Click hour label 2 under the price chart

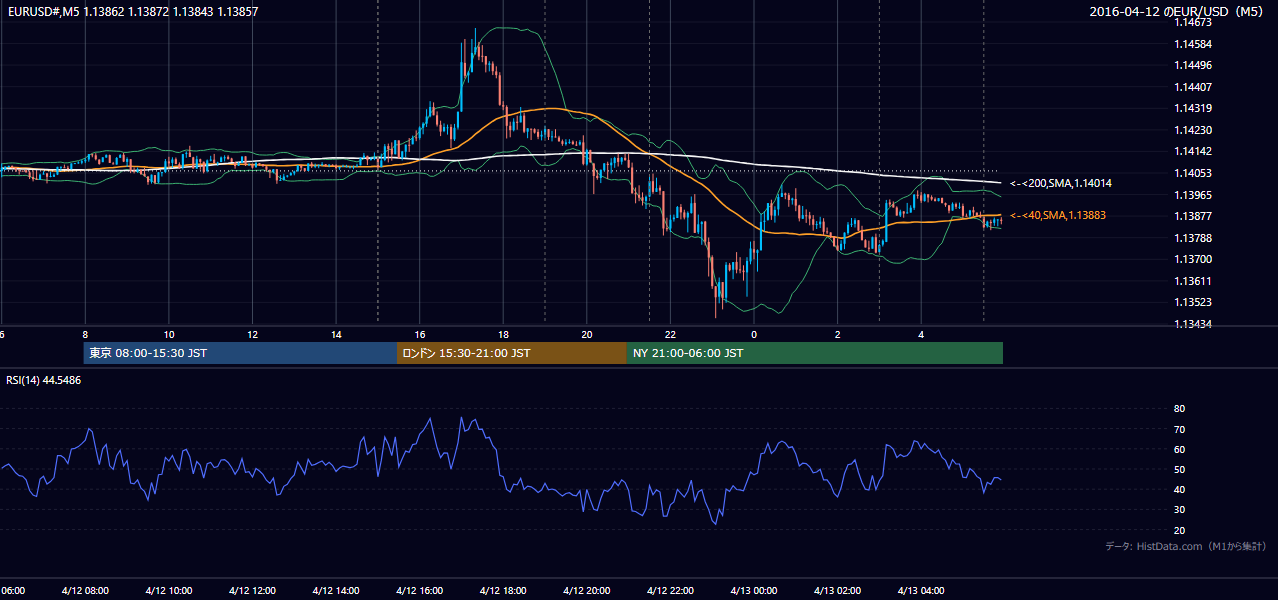point(838,334)
